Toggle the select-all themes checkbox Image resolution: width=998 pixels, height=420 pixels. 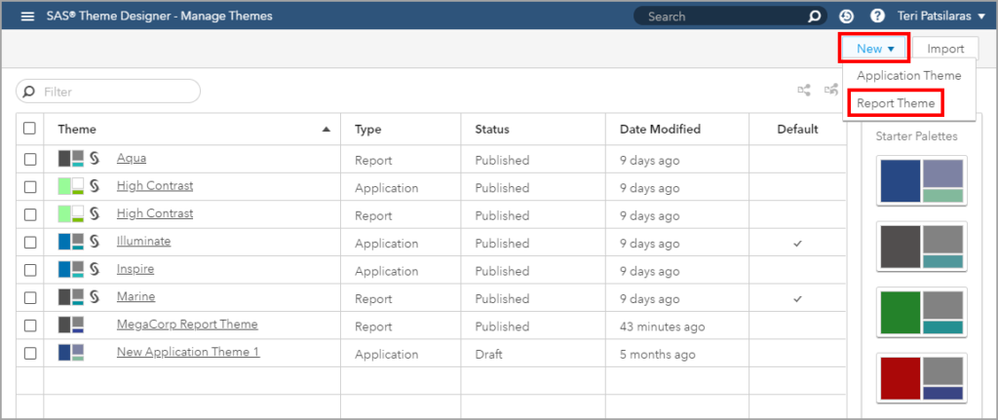30,129
